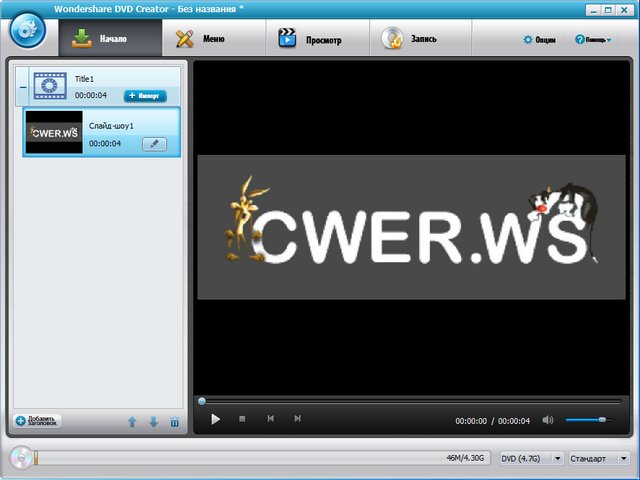This screenshot has height=480, width=640.
Task: Skip to next clip
Action: pos(298,418)
